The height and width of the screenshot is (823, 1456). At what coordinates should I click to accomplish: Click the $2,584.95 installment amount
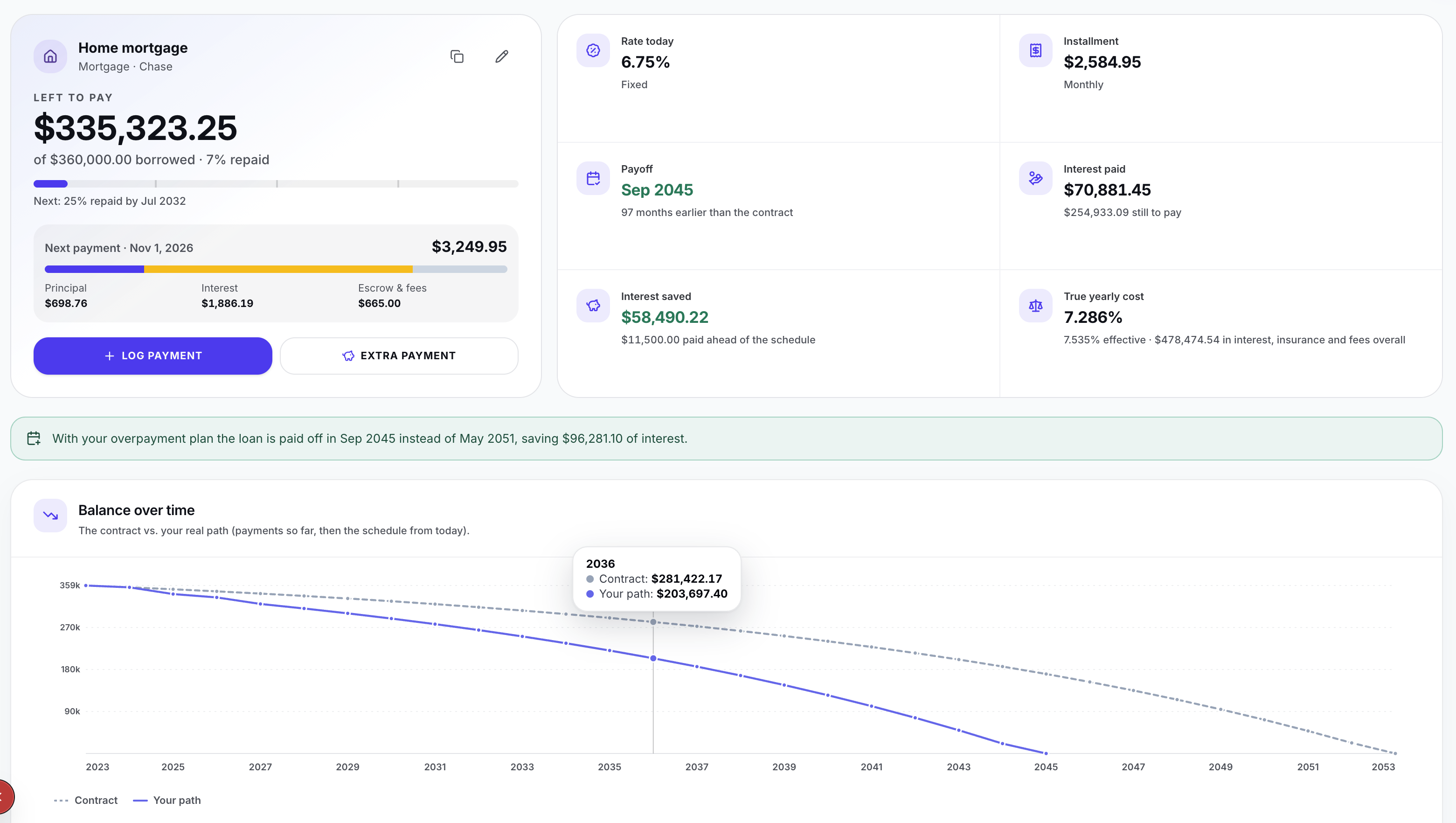[x=1102, y=62]
